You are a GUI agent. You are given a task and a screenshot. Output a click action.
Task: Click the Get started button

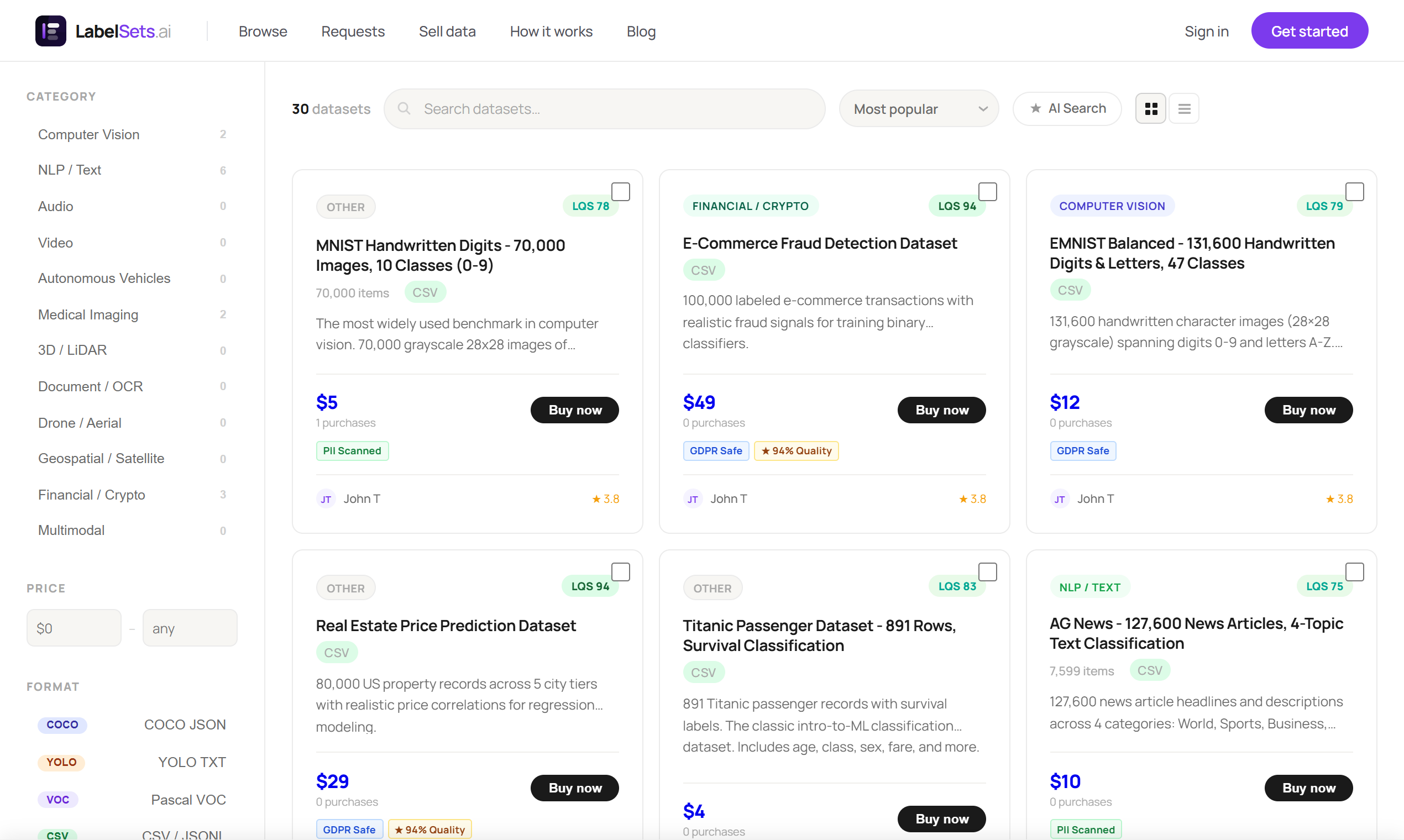(x=1309, y=32)
